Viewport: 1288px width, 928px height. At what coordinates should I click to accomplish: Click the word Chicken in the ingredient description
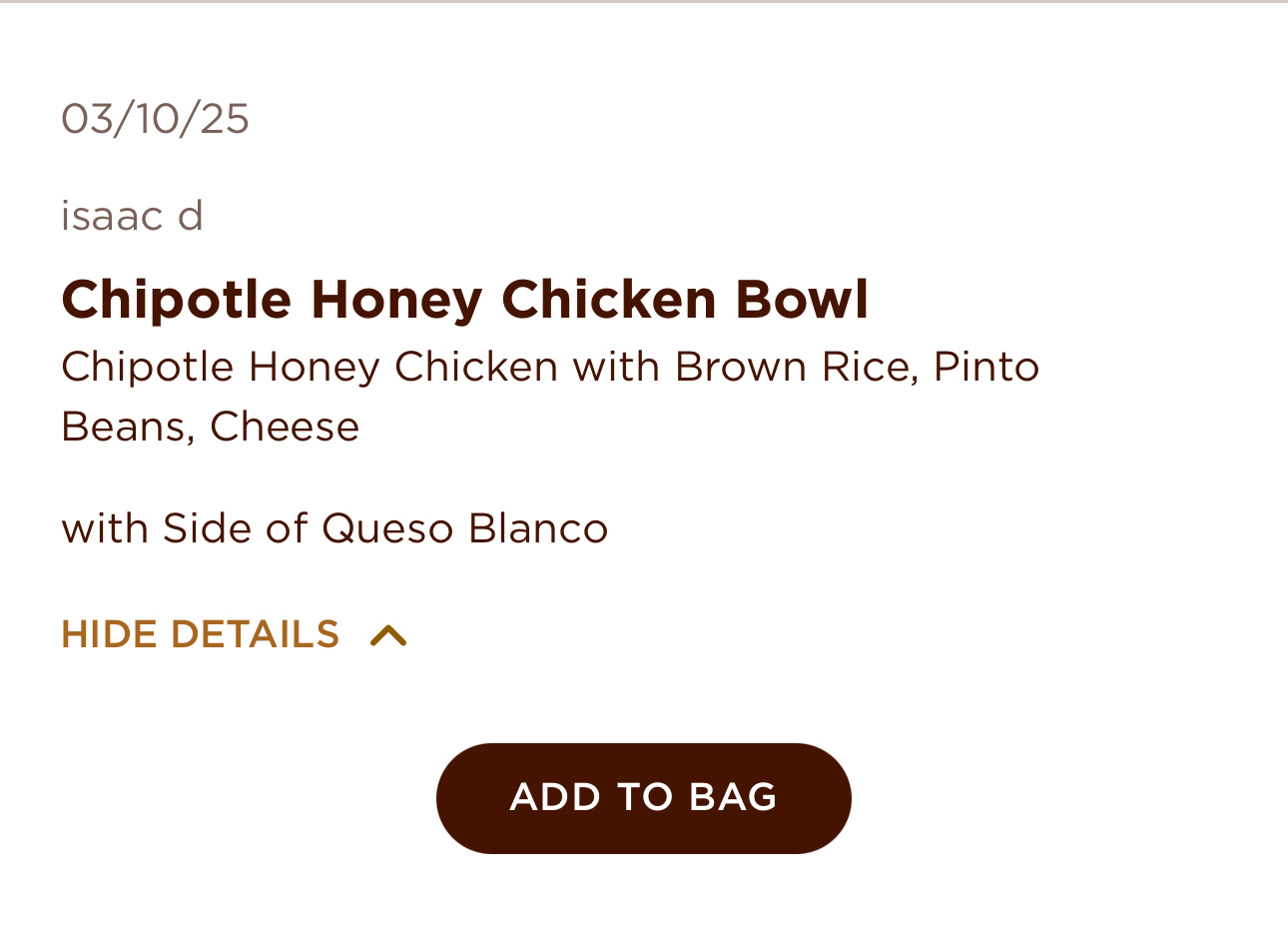click(476, 367)
